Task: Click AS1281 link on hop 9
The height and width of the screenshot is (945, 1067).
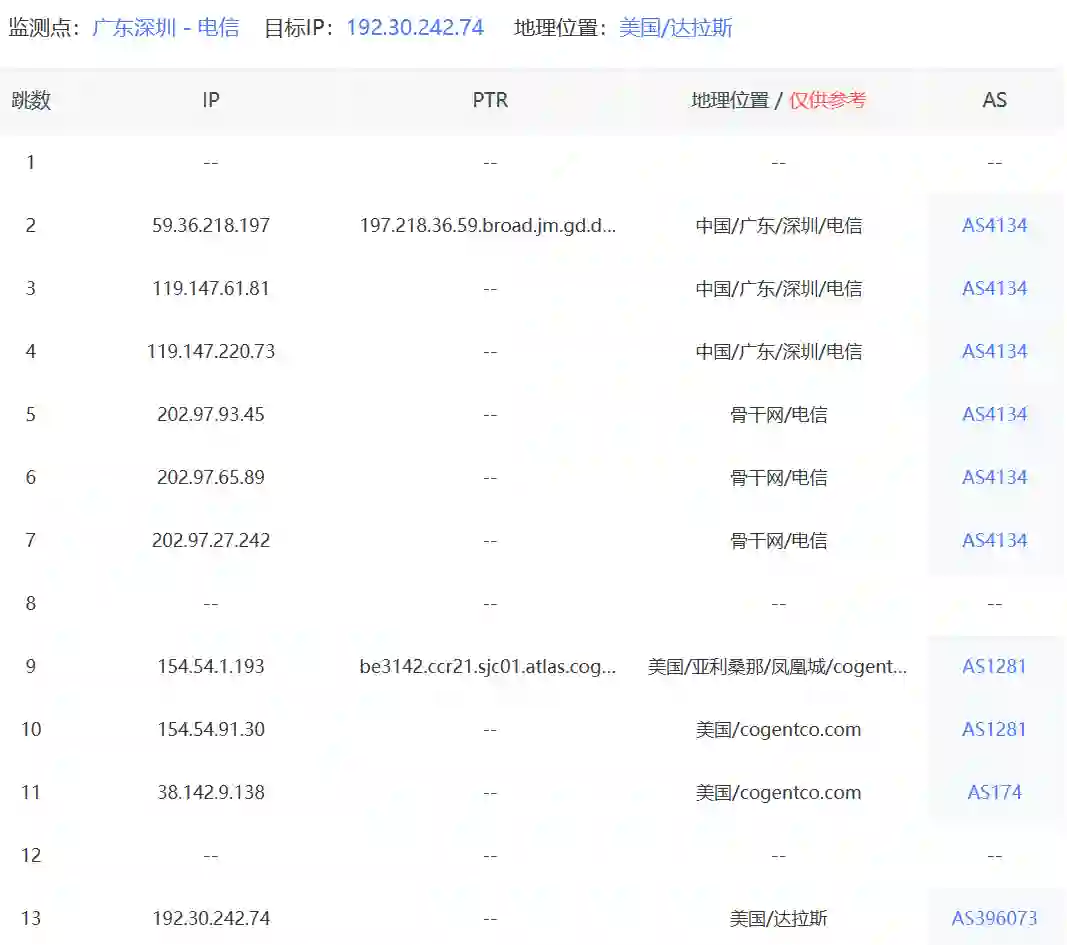Action: tap(995, 666)
